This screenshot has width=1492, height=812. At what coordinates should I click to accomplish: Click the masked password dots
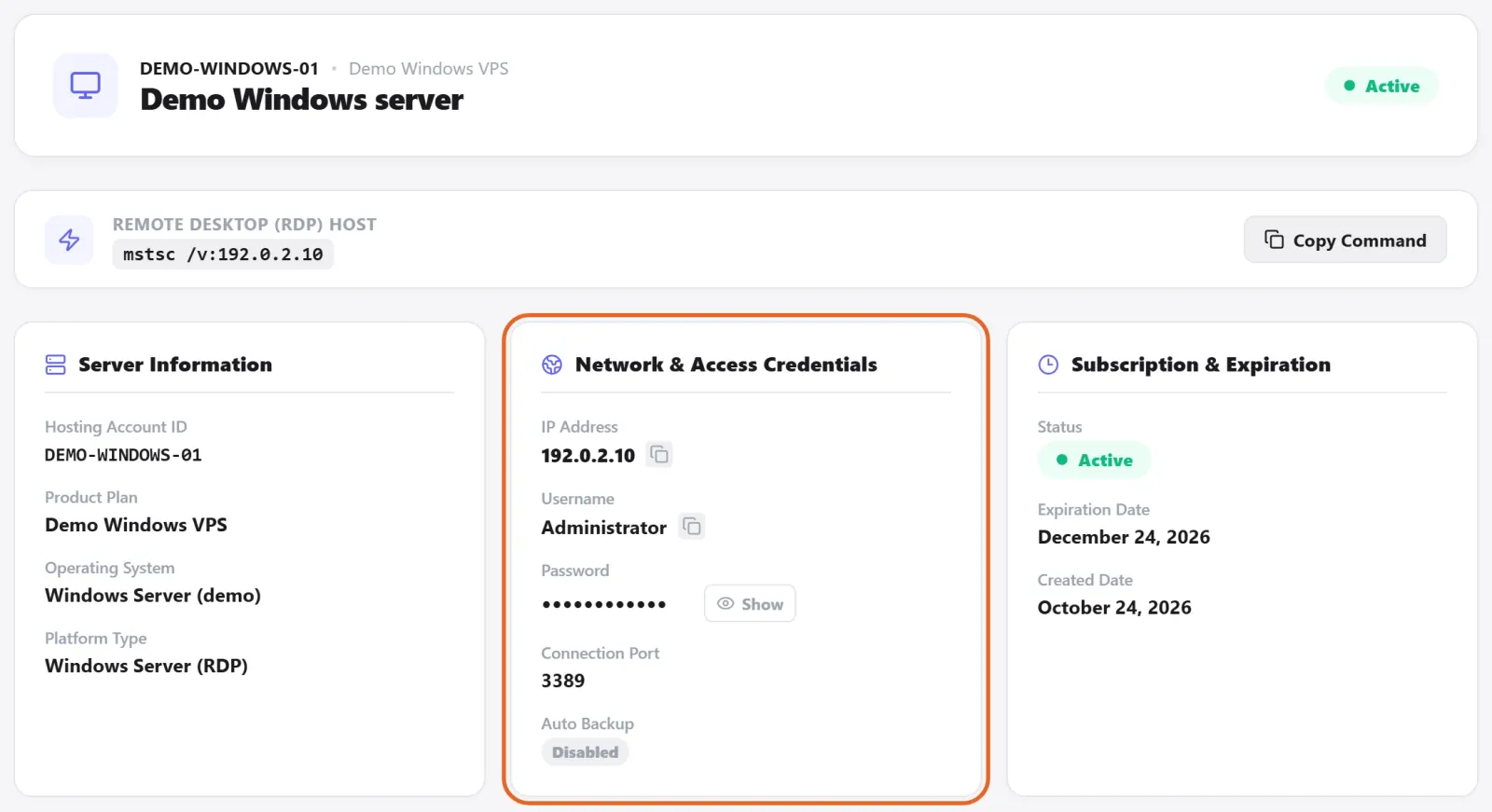[604, 604]
